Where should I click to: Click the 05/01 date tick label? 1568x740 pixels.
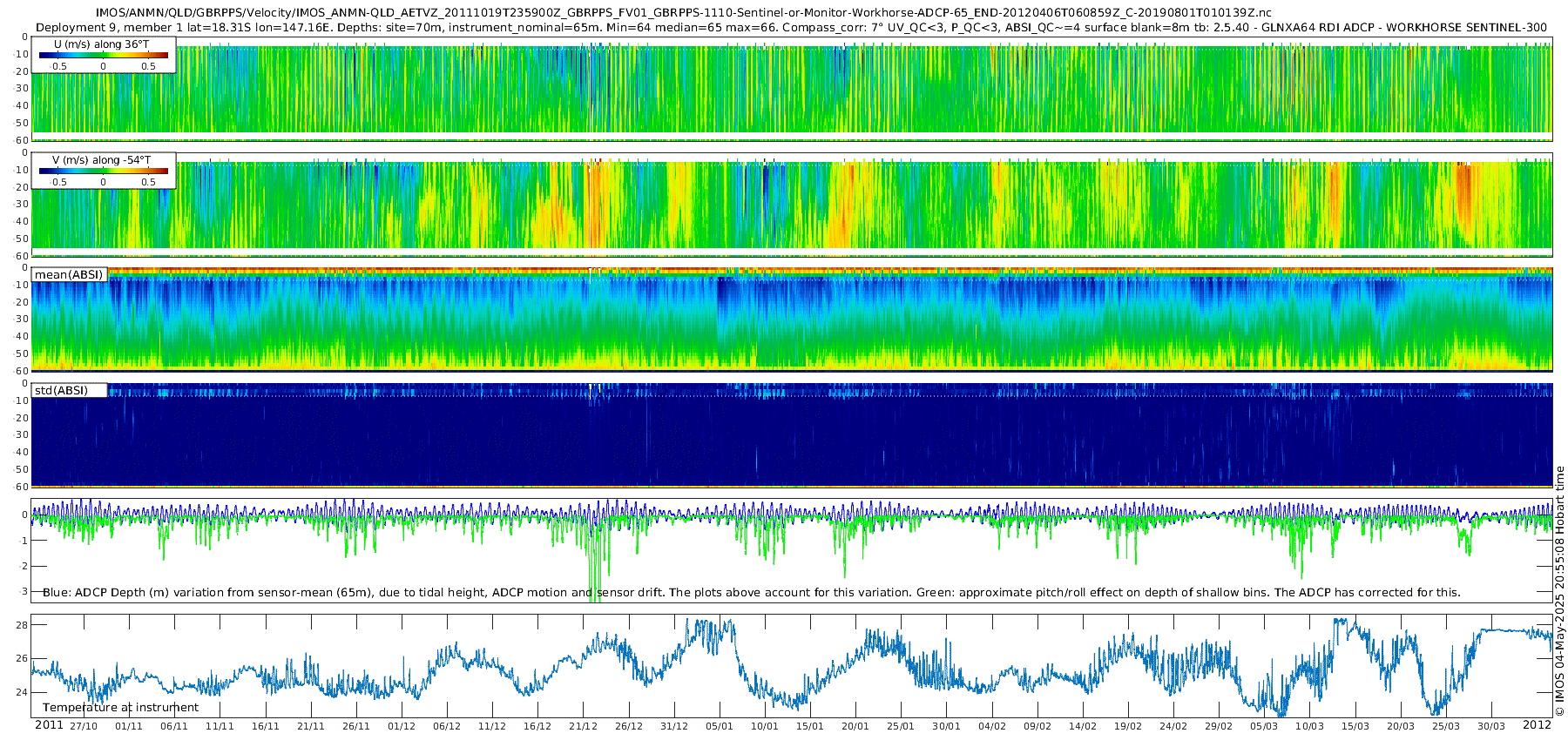click(x=720, y=726)
